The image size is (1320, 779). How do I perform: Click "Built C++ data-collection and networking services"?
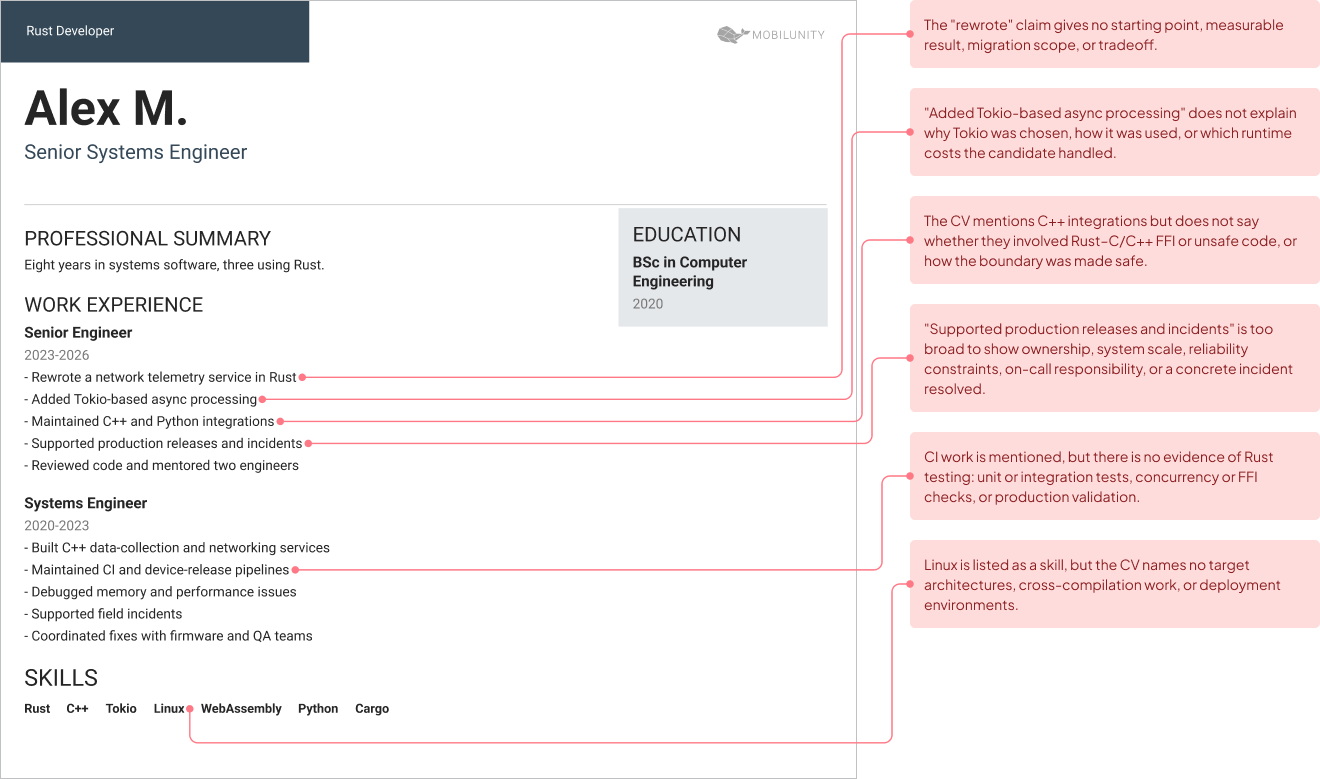click(x=177, y=548)
